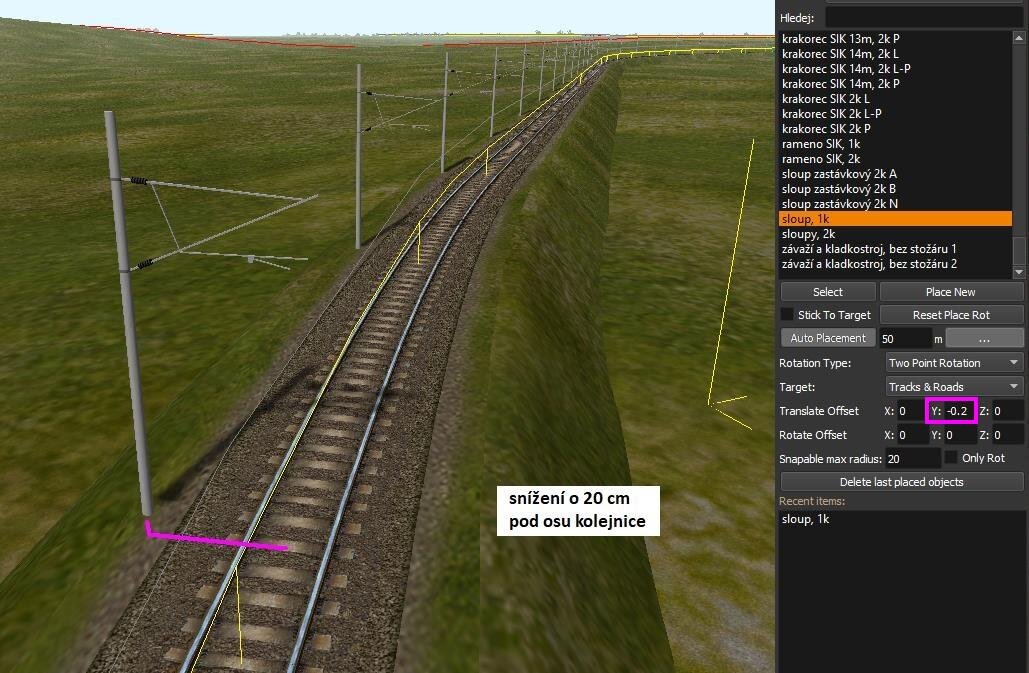Select 'sloupy, 2k' in the object list
This screenshot has width=1029, height=673.
(809, 234)
